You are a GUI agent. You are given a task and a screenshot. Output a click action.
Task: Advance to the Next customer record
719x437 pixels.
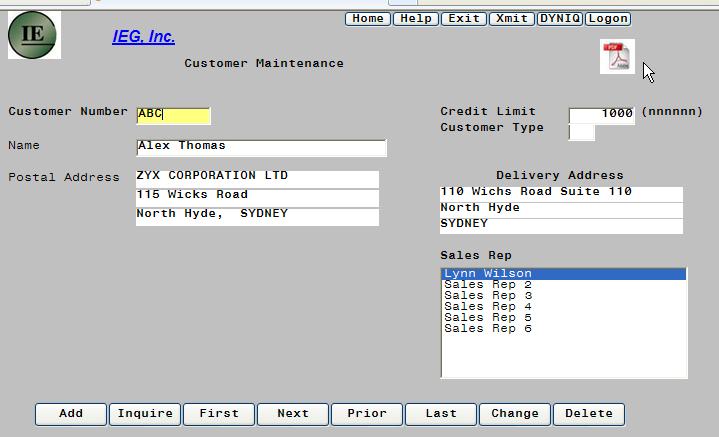293,414
